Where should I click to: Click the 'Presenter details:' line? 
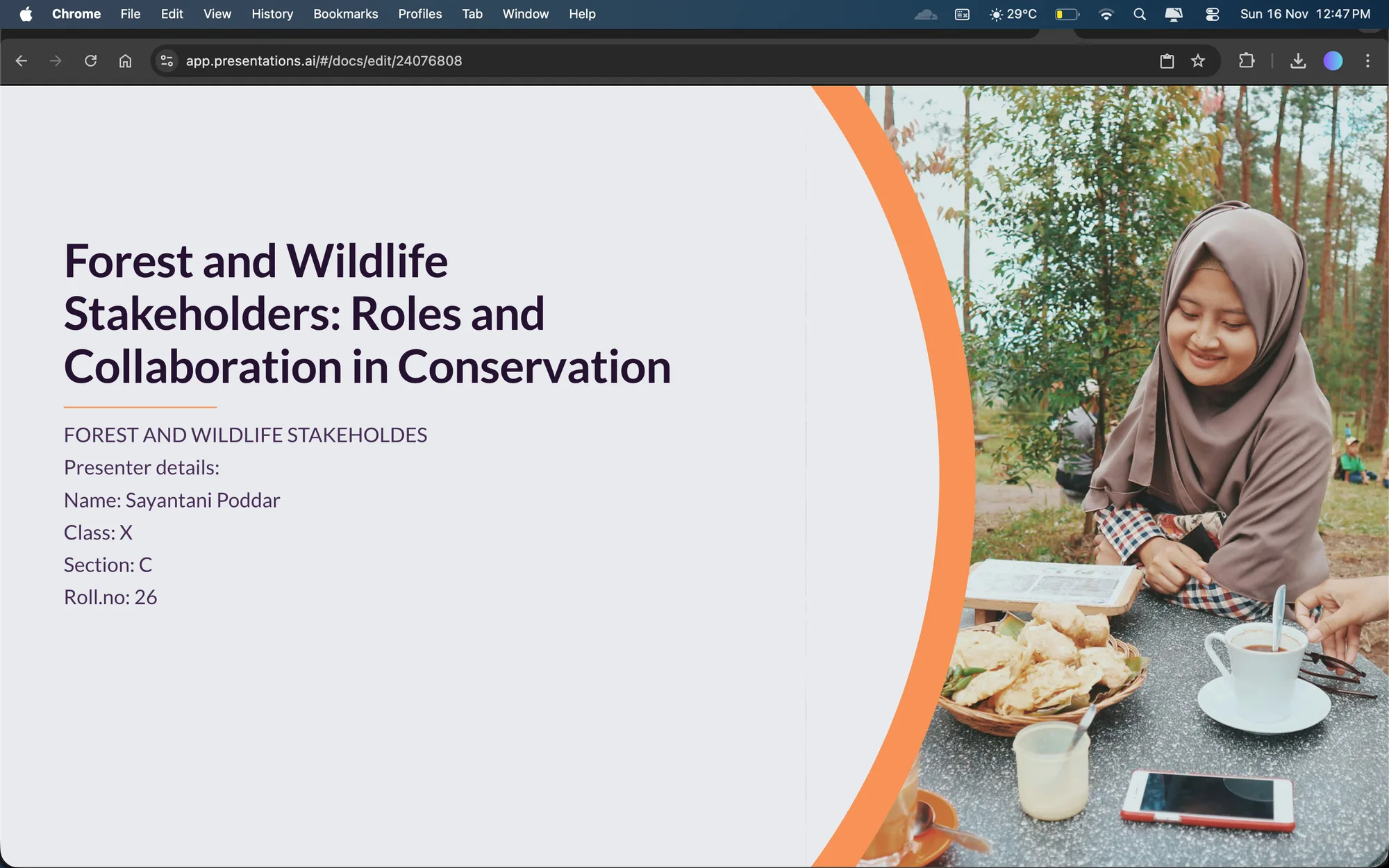(142, 467)
